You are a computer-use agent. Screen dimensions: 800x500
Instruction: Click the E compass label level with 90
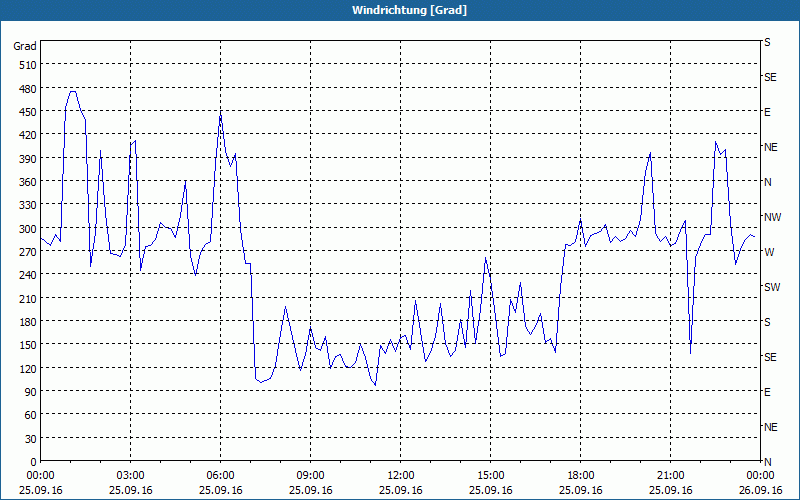click(x=767, y=392)
